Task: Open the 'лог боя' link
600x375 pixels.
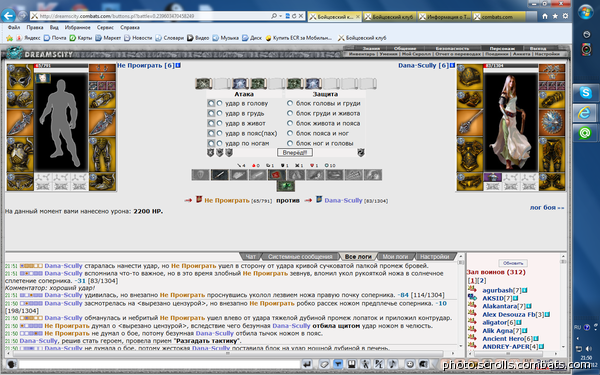Action: tap(547, 207)
